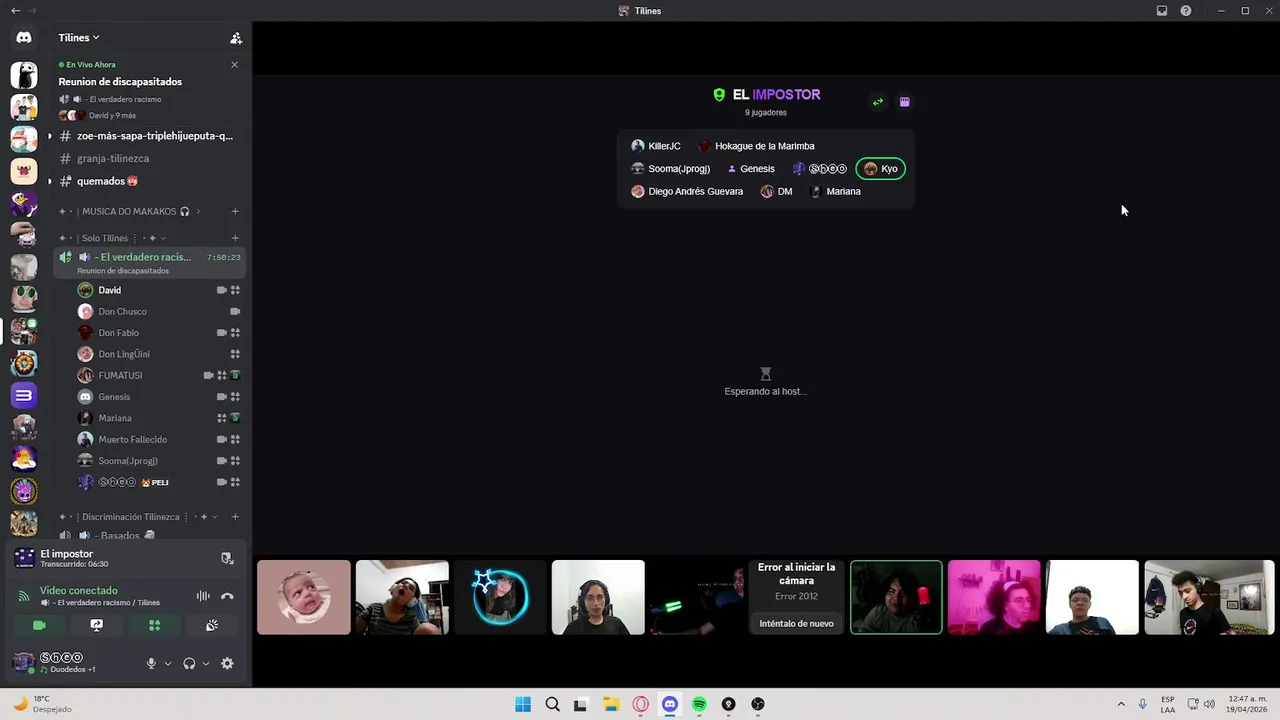Open Discord direct messages home icon
Image resolution: width=1280 pixels, height=720 pixels.
tap(24, 38)
